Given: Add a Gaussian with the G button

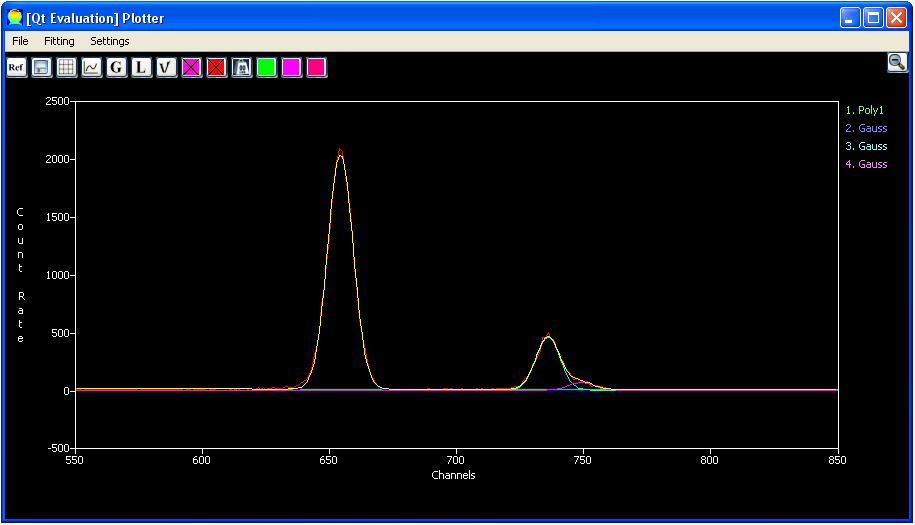Looking at the screenshot, I should [117, 68].
